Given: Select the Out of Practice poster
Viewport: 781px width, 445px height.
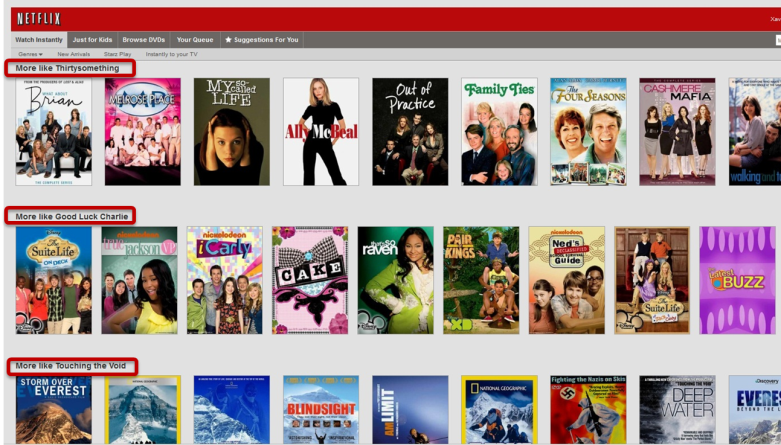Looking at the screenshot, I should click(410, 132).
